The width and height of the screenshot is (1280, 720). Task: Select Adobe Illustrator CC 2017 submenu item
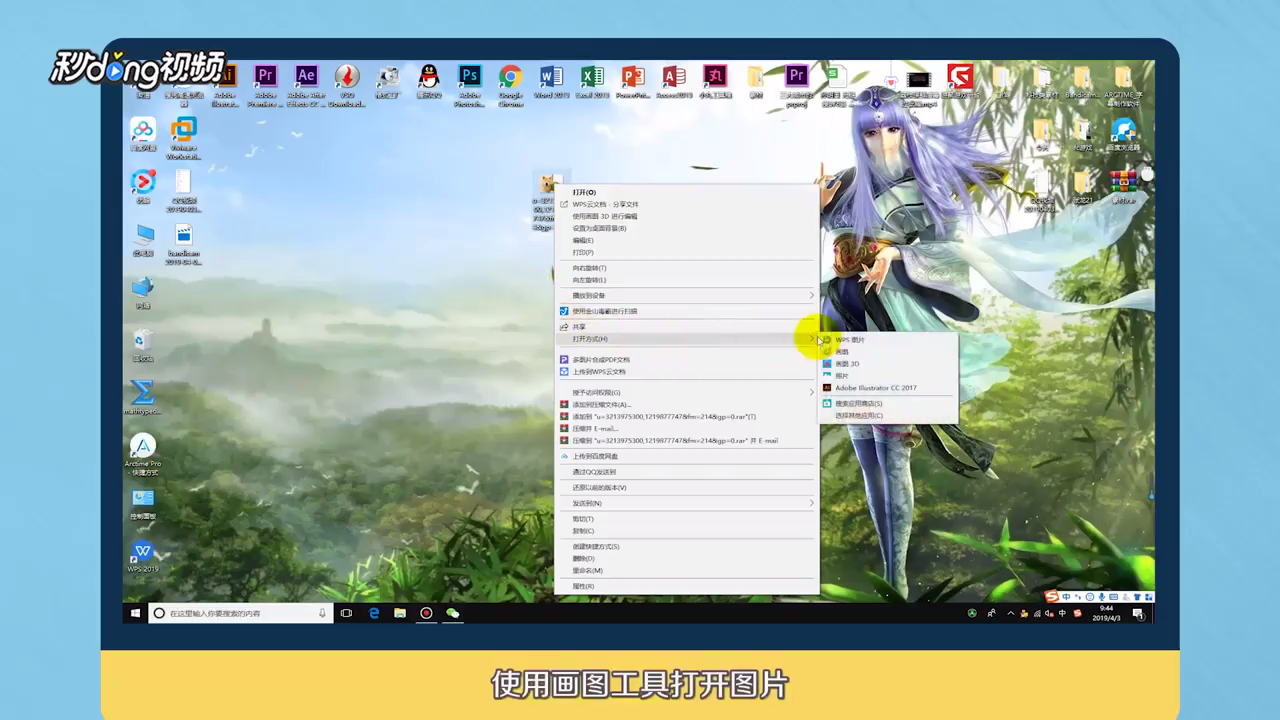(x=888, y=388)
